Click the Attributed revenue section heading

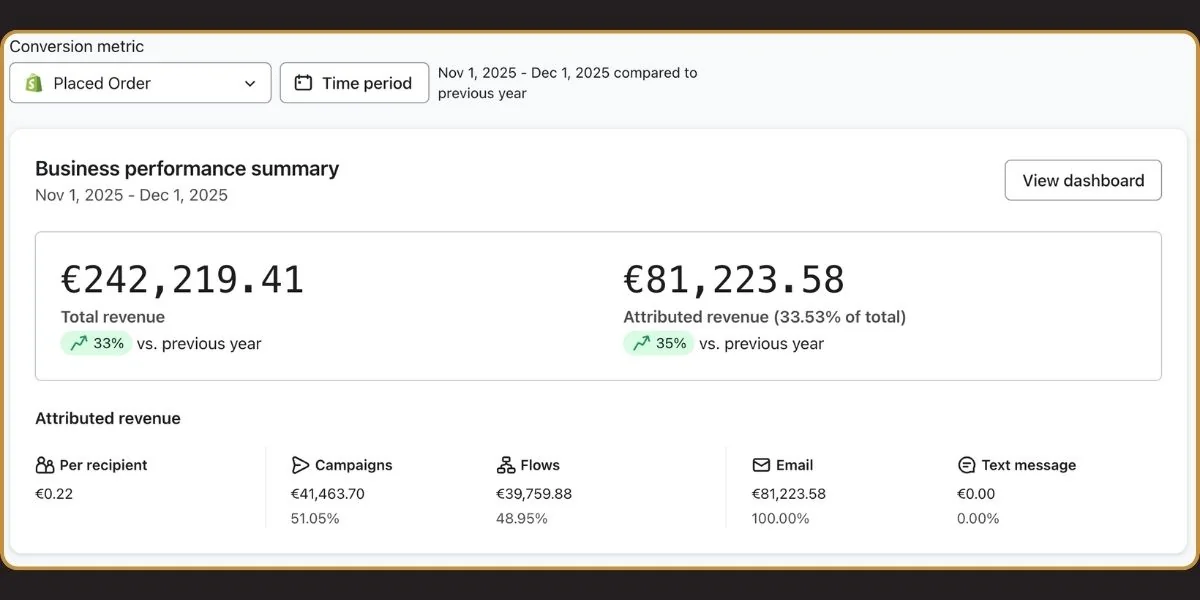coord(108,418)
